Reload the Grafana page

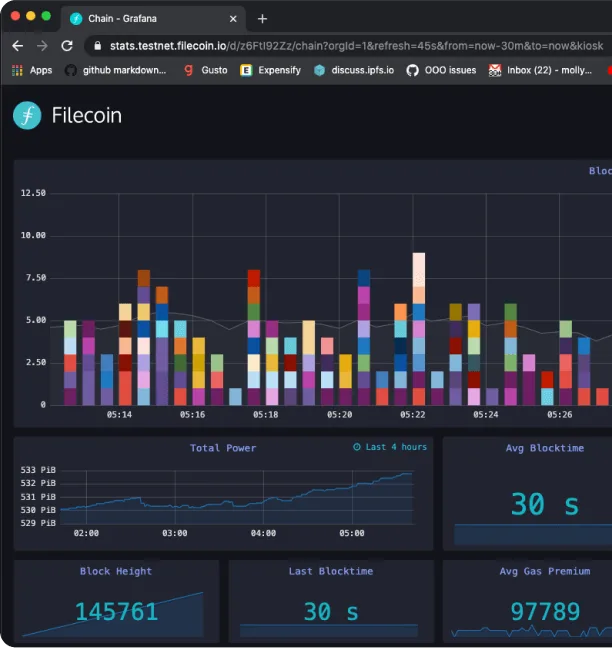point(67,46)
